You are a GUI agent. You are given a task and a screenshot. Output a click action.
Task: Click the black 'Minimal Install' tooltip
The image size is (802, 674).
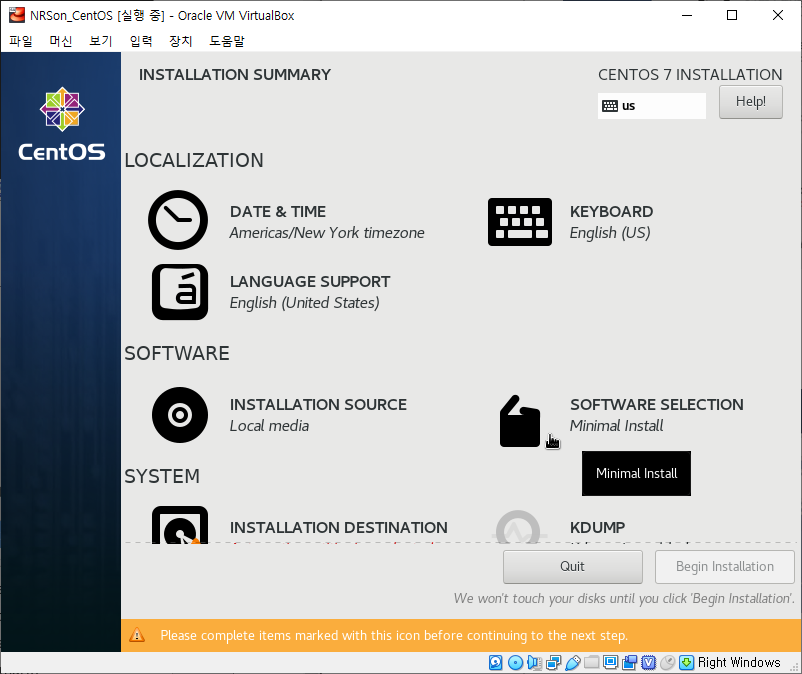636,474
